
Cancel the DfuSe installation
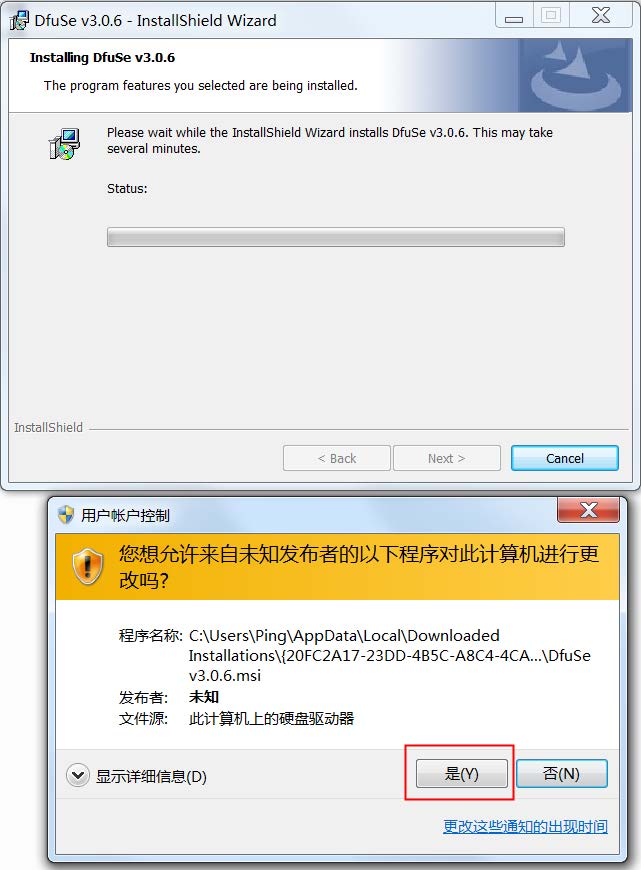[564, 458]
